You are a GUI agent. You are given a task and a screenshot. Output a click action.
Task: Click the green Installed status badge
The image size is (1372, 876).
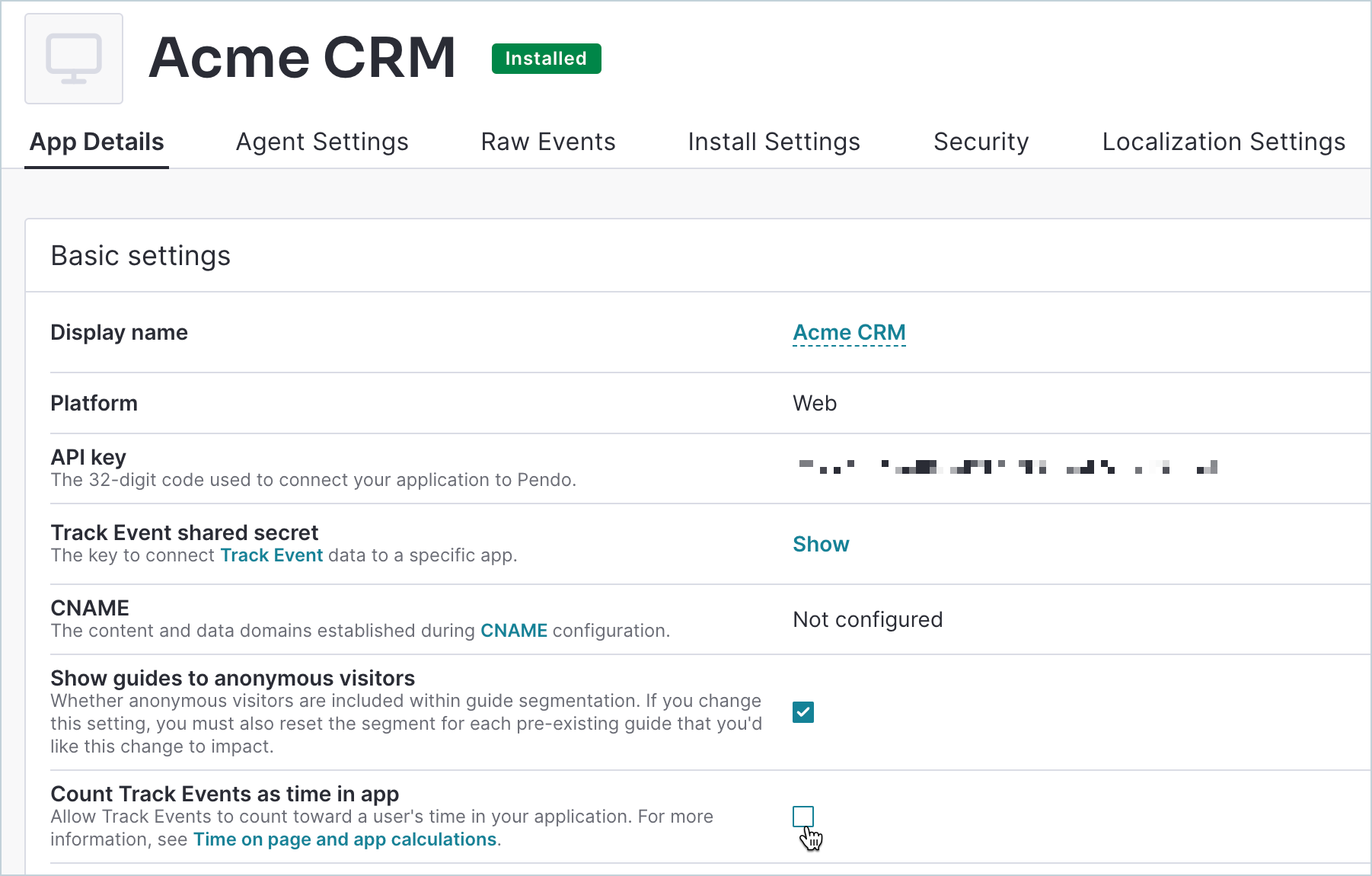547,59
